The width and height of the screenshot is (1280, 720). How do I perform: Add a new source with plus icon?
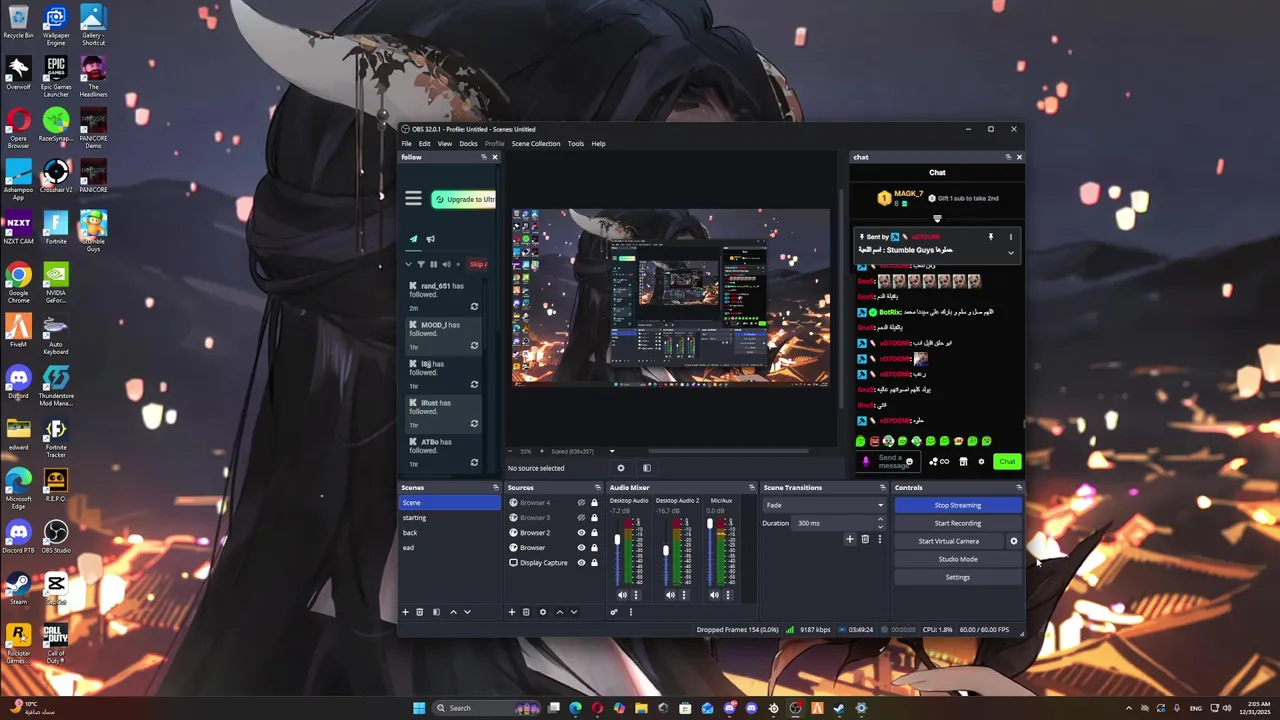click(x=512, y=612)
